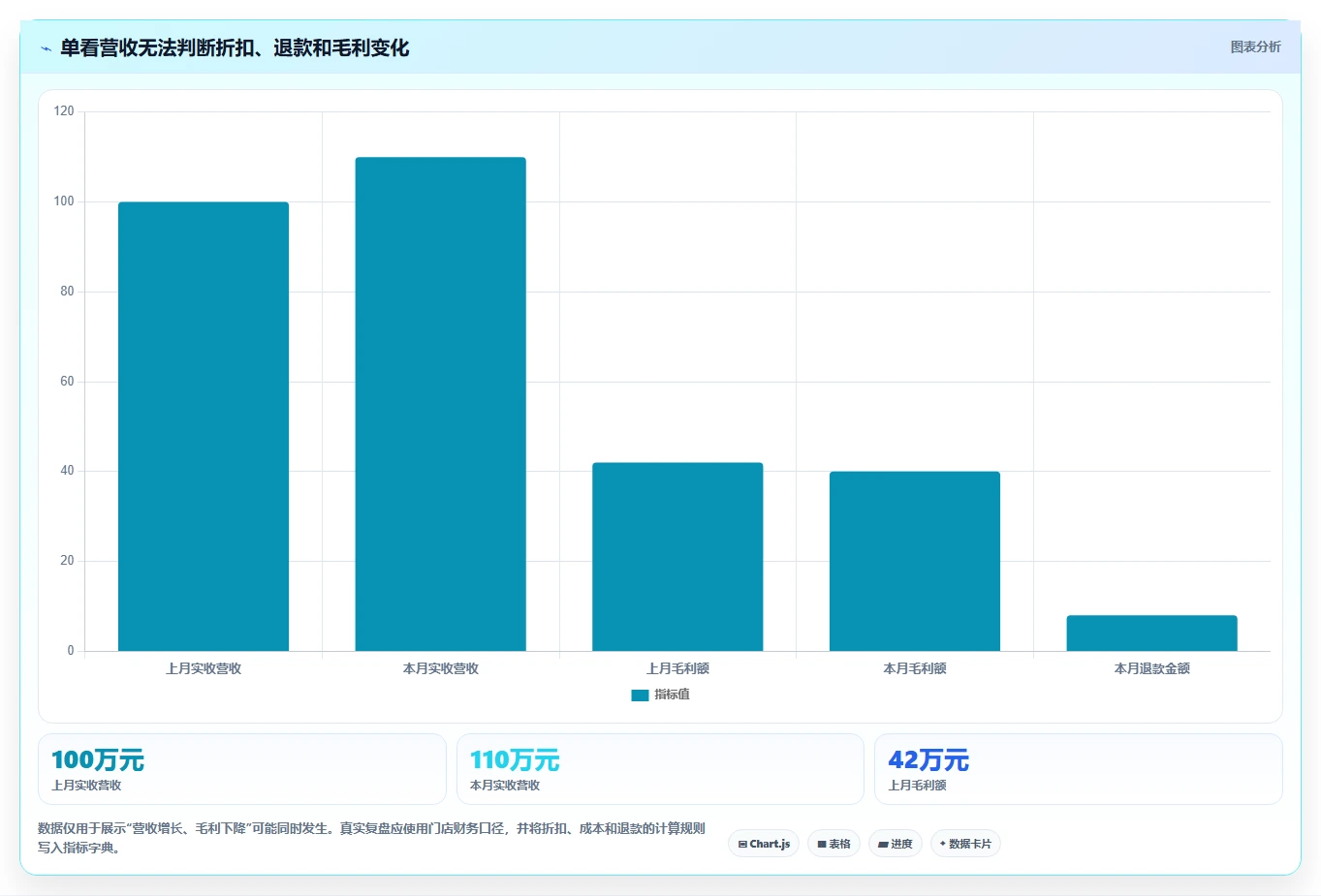
Task: Select the 本月退款金额 bar
Action: click(x=1151, y=633)
